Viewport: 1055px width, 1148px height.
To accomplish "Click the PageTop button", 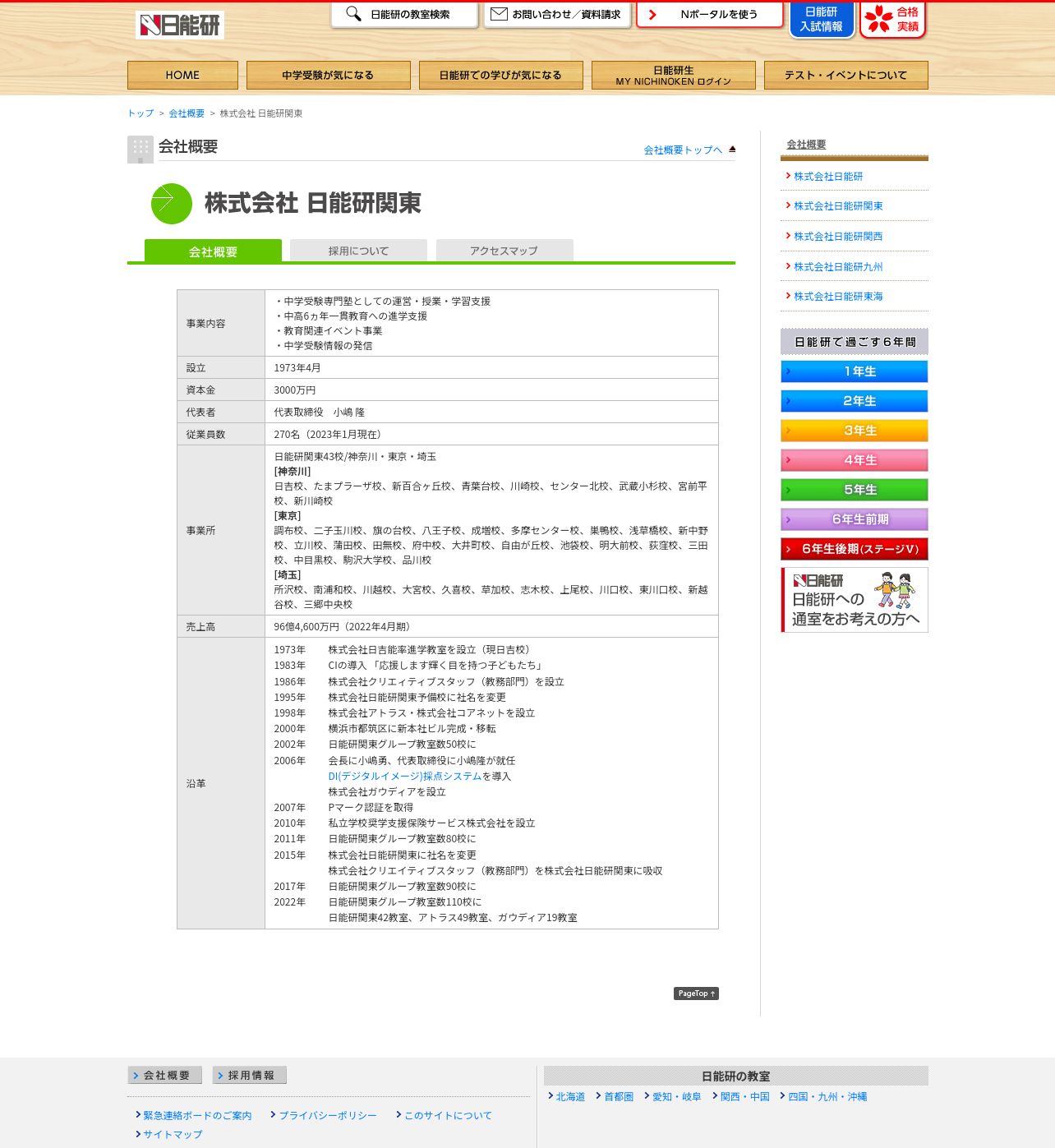I will [696, 994].
